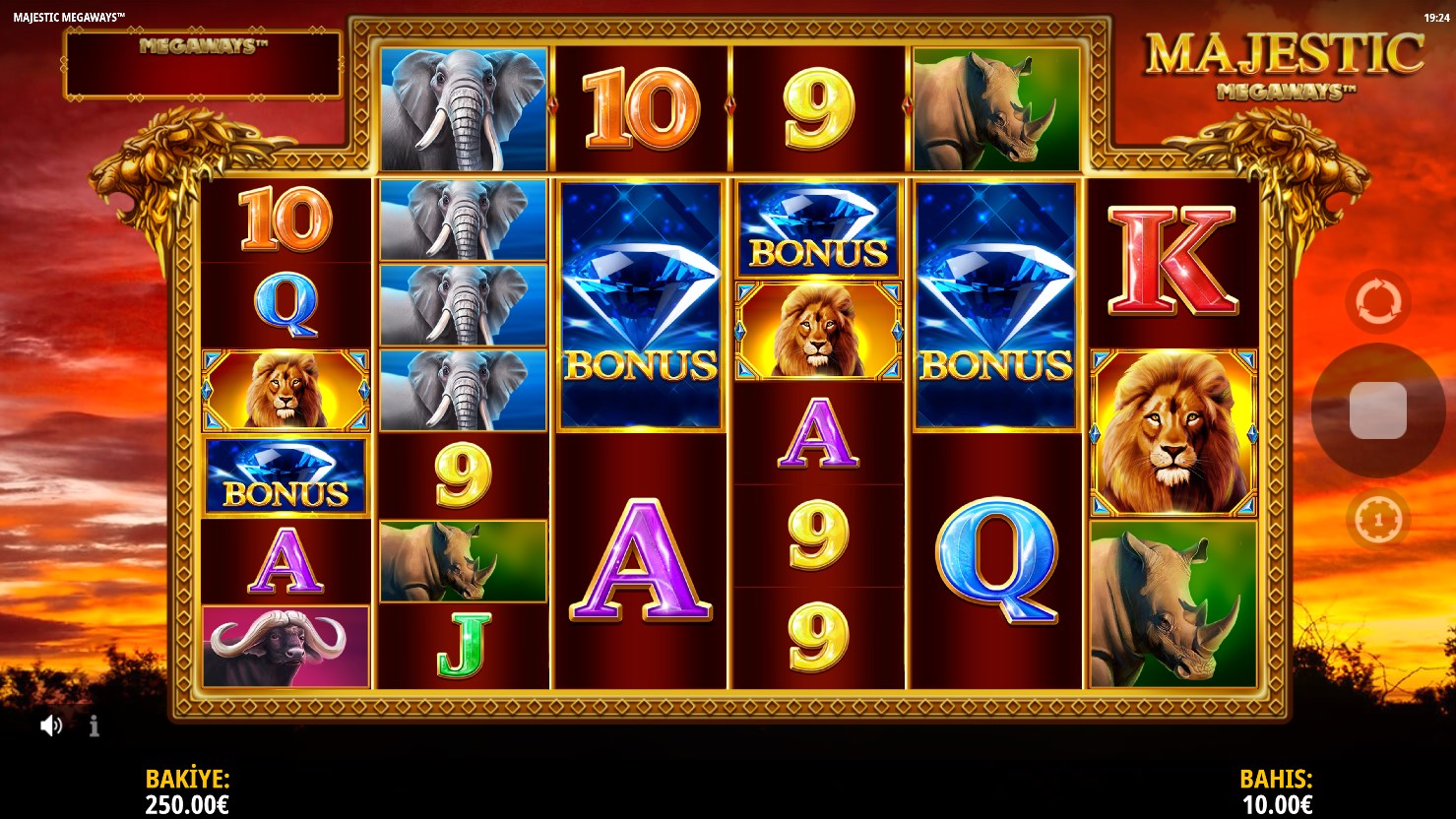Click the buffalo symbol on the first reel

coord(286,647)
